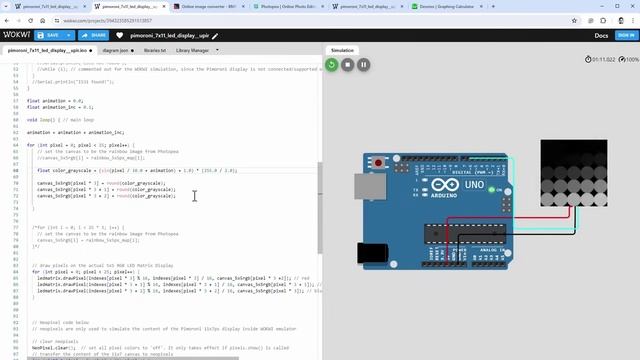Viewport: 640px width, 360px height.
Task: Click the SHARE button
Action: [x=93, y=36]
